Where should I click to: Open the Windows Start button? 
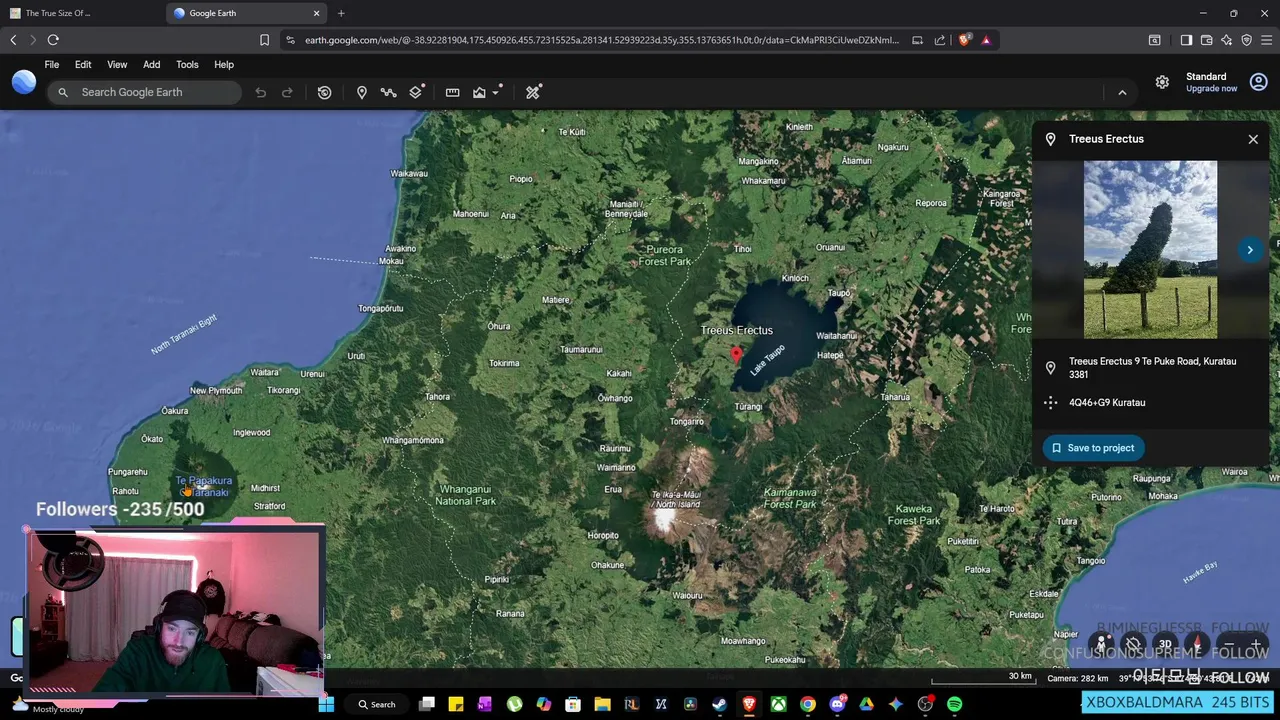click(x=326, y=704)
